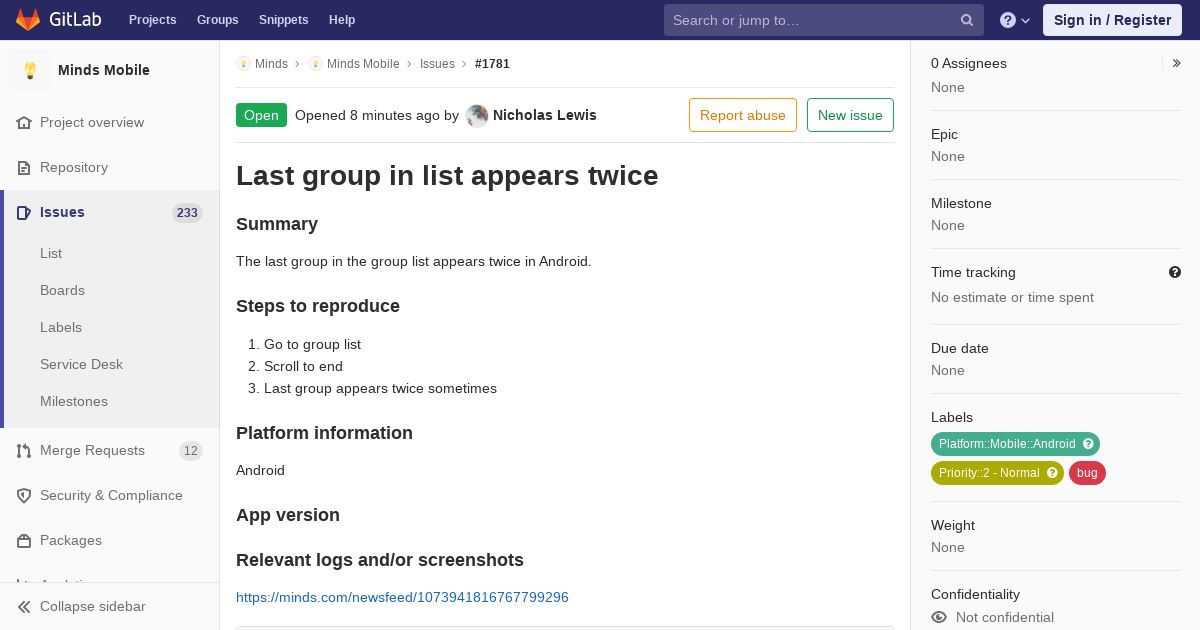The height and width of the screenshot is (630, 1200).
Task: Click the Minds breadcrumb avatar icon
Action: (x=243, y=64)
